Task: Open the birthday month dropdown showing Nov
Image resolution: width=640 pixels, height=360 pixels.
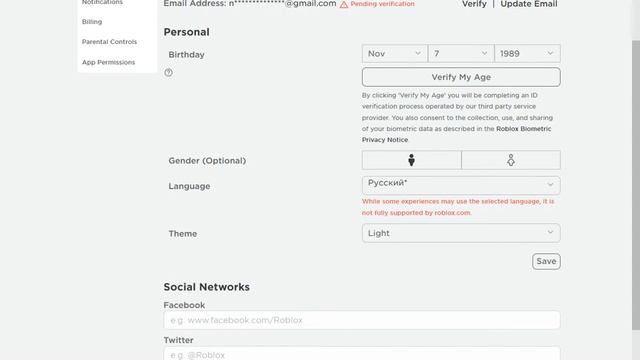Action: pyautogui.click(x=394, y=53)
